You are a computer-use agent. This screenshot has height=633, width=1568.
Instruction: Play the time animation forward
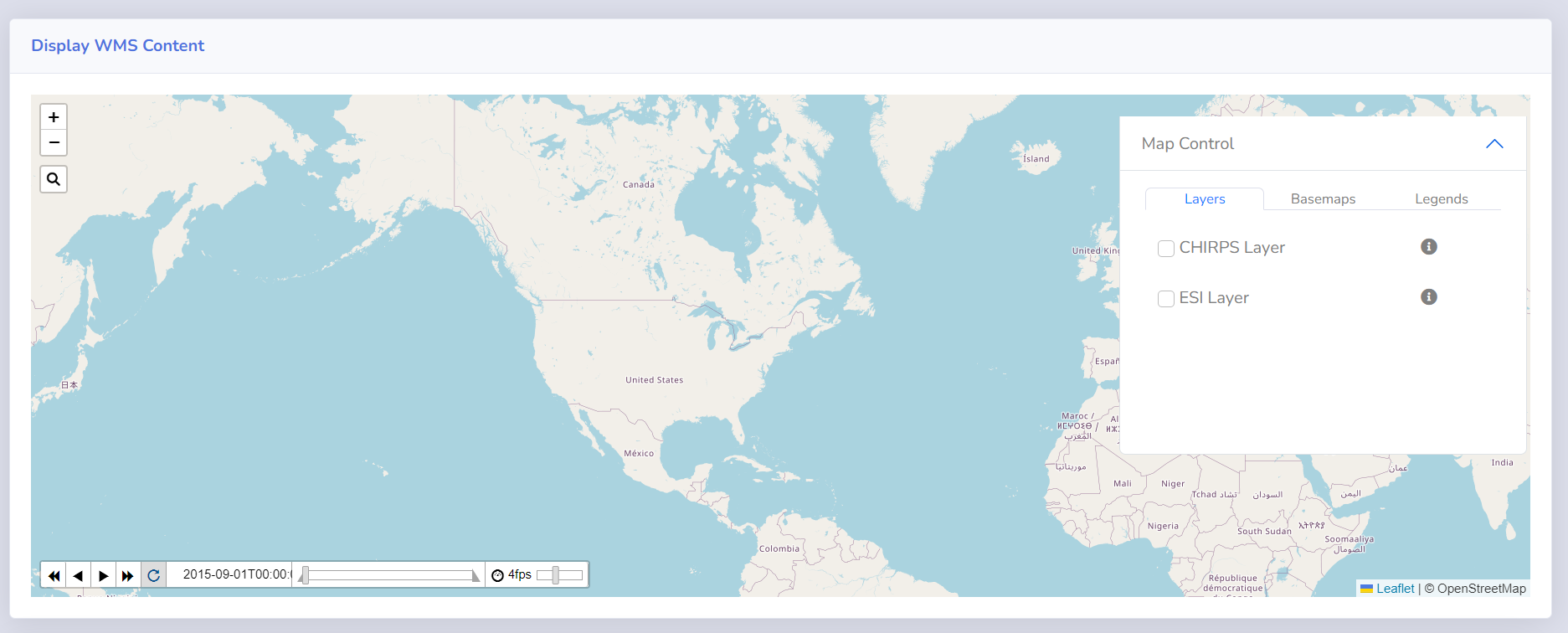[x=103, y=575]
